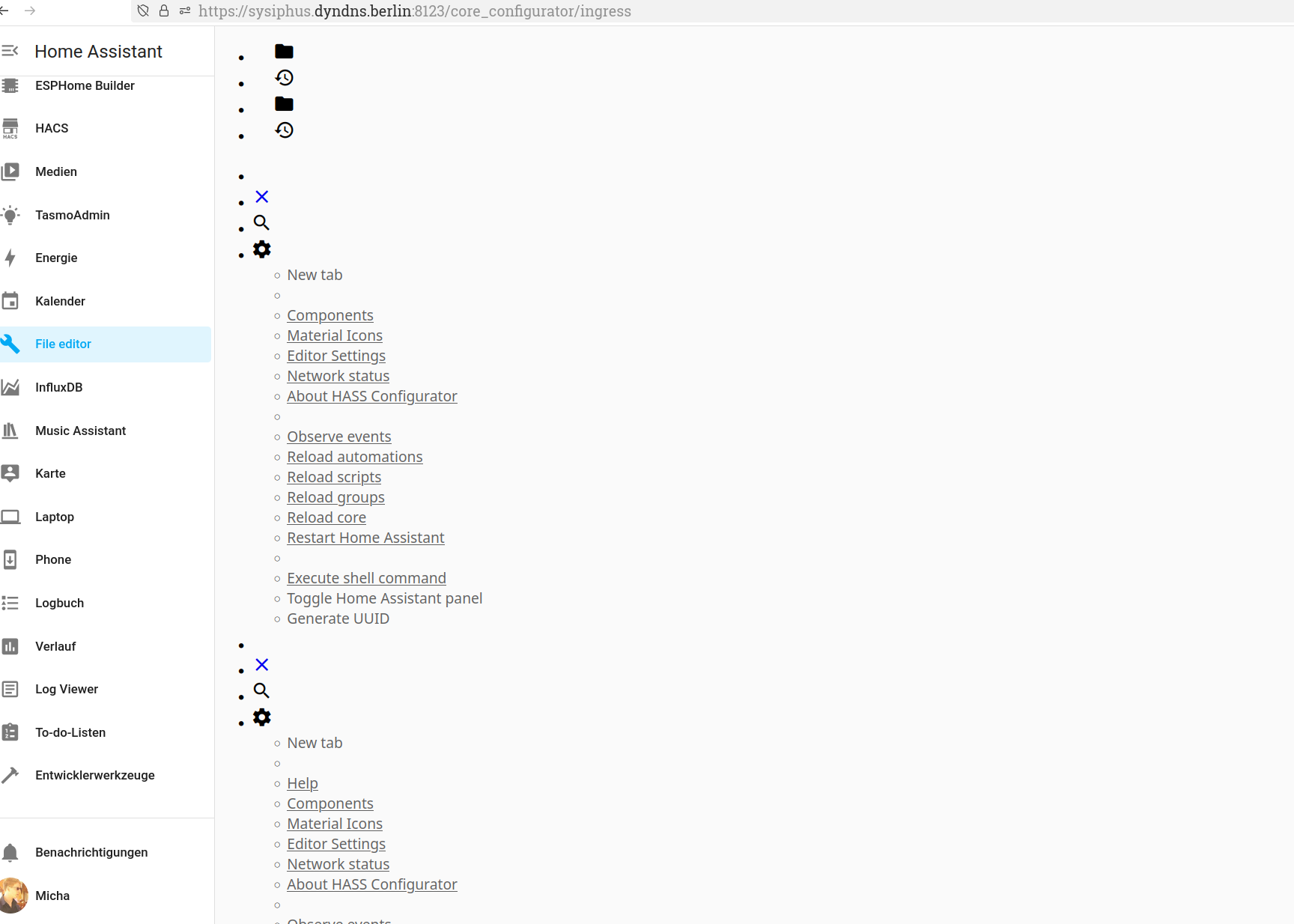Check Network status in the upper list
Image resolution: width=1294 pixels, height=924 pixels.
tap(338, 376)
